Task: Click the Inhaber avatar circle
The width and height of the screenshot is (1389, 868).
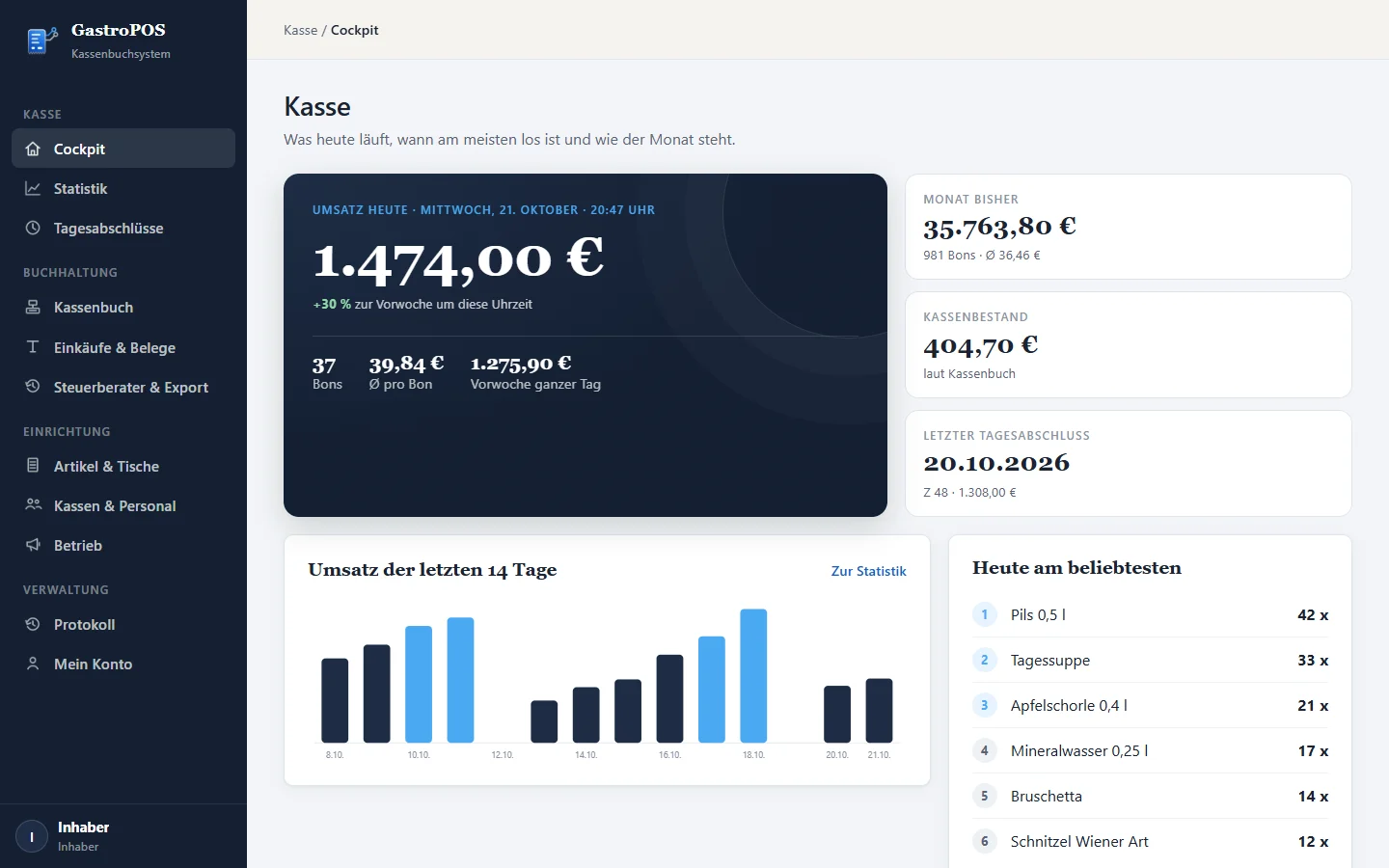Action: 32,836
